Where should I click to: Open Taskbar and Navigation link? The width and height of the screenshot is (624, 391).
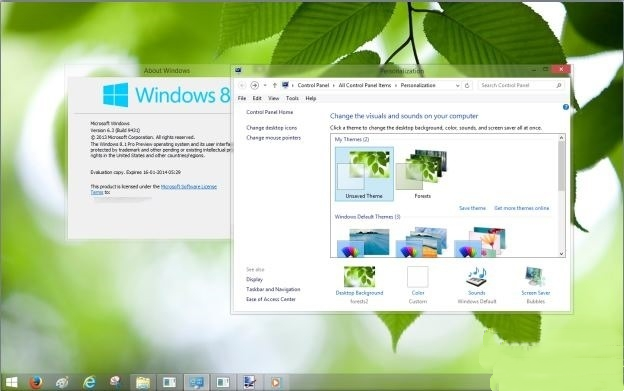tap(273, 289)
